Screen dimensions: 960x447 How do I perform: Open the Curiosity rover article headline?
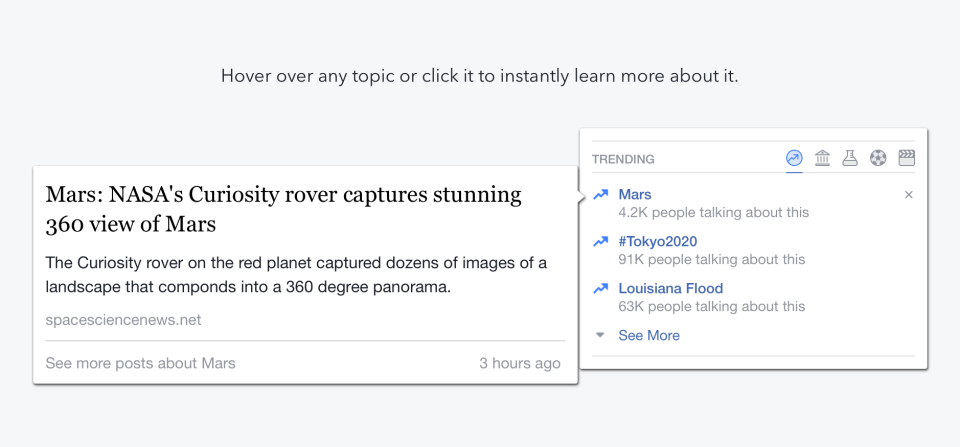click(283, 209)
